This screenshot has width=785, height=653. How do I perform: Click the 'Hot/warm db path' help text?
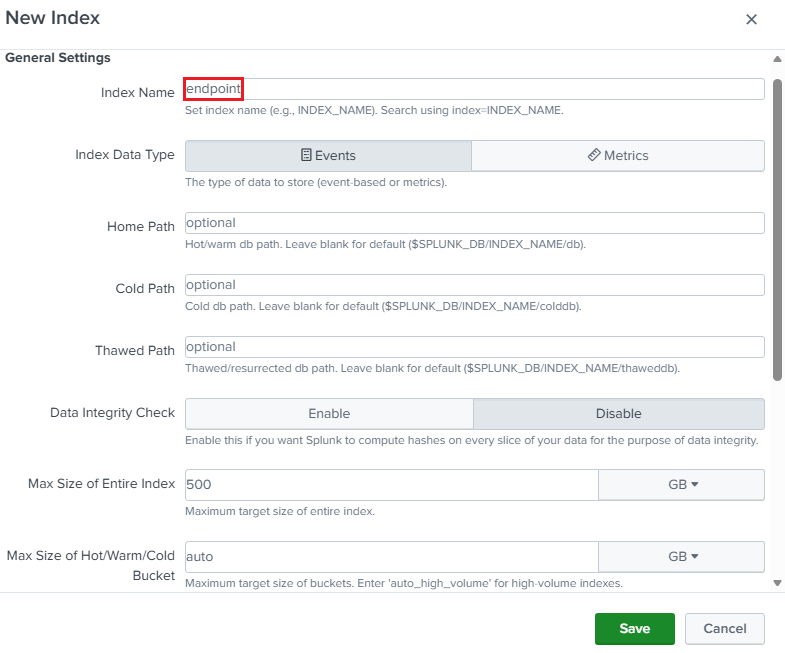pos(385,244)
